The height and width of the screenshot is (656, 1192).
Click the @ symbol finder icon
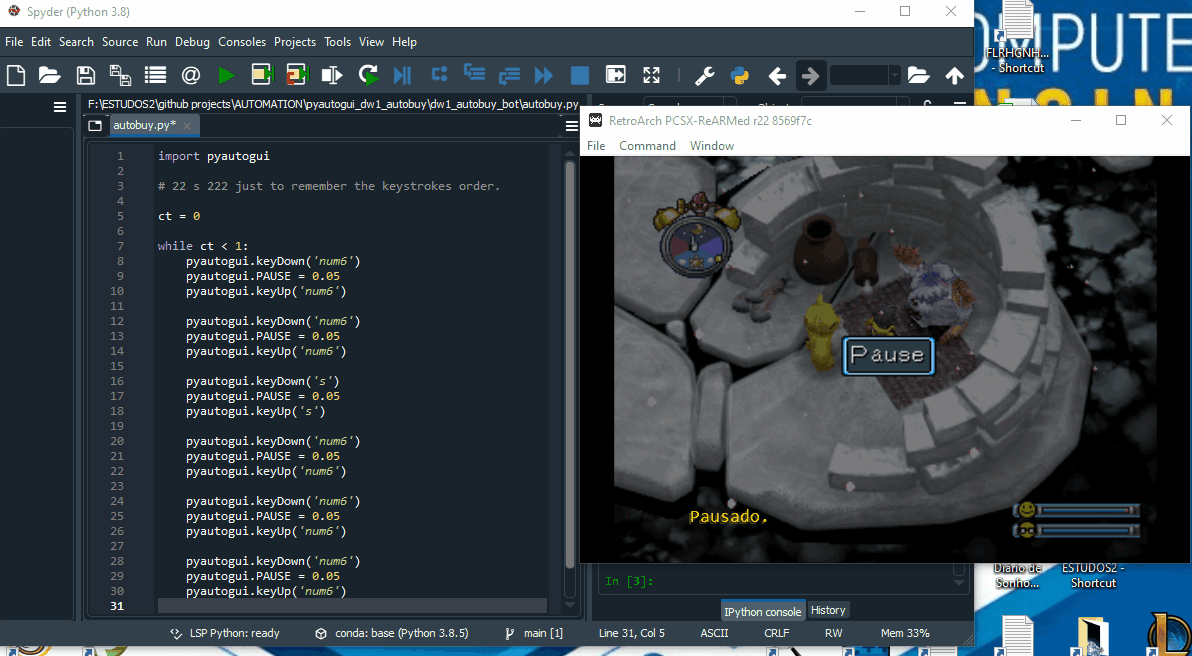190,75
